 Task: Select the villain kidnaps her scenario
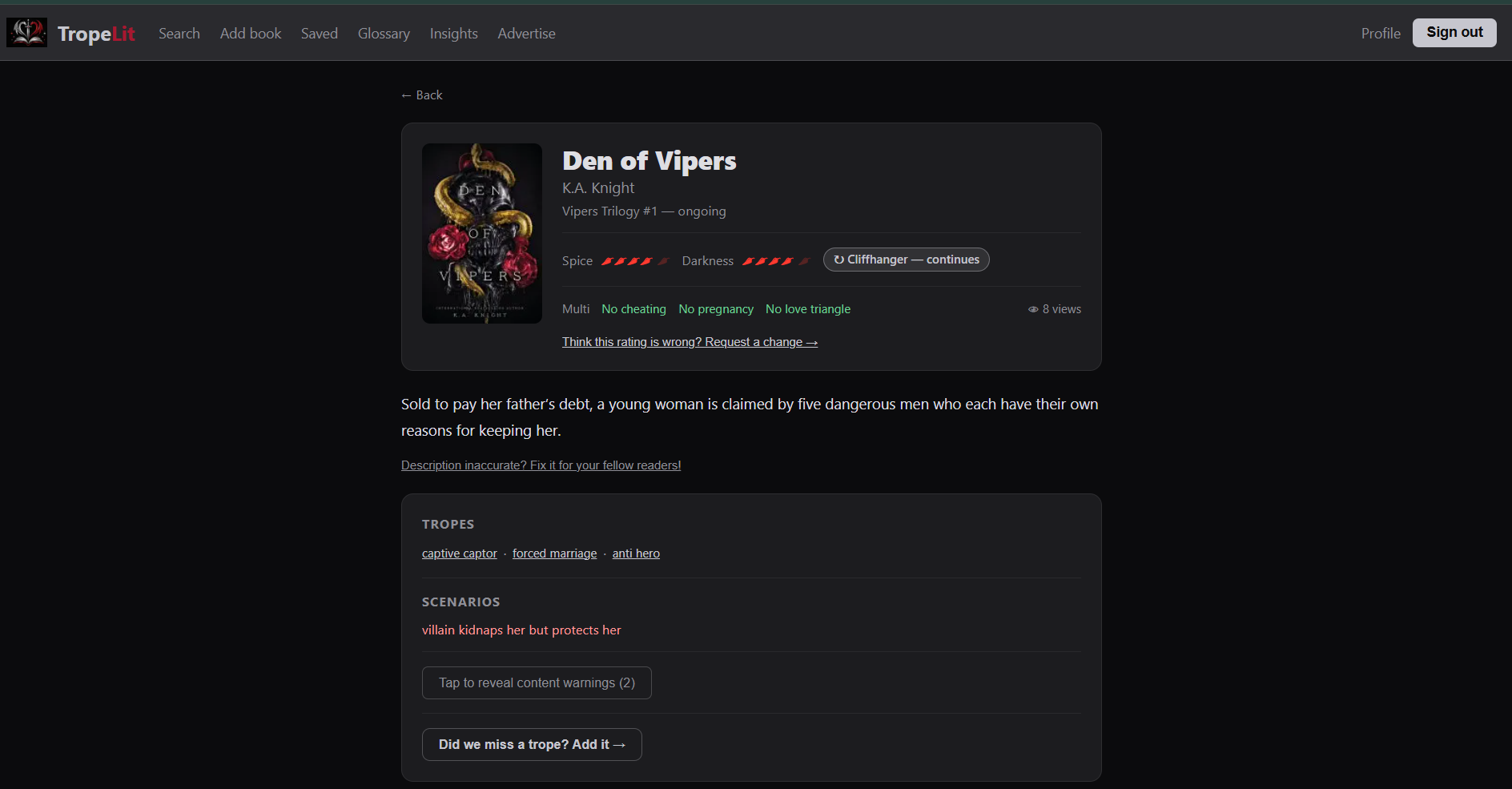tap(521, 630)
